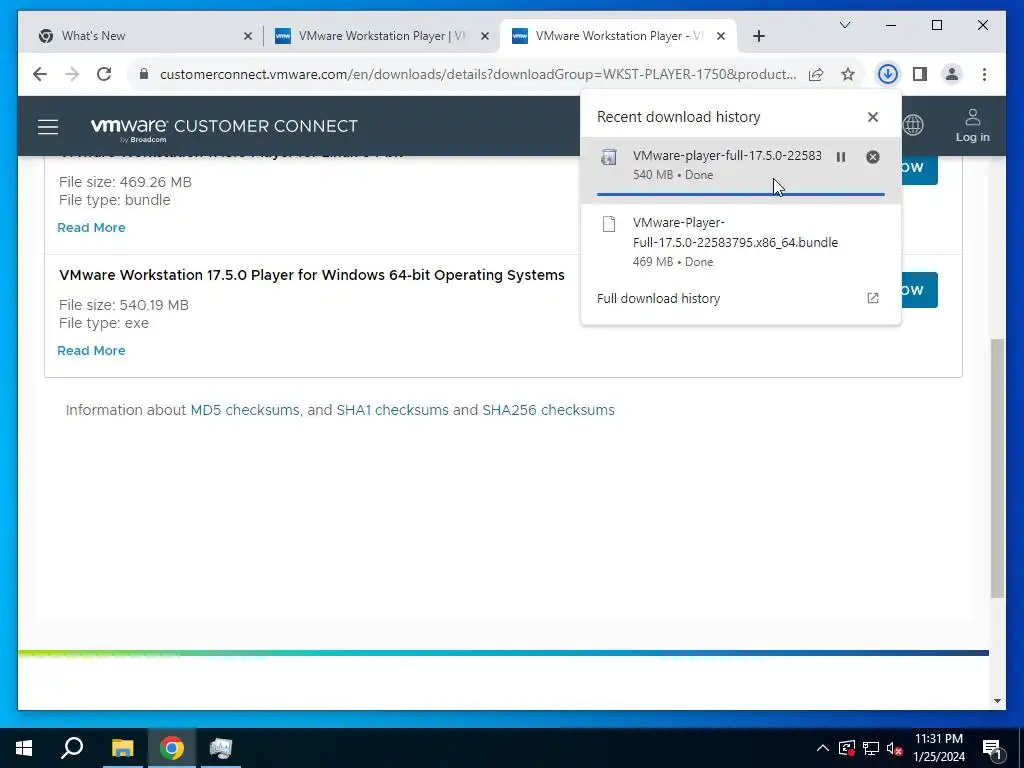Pause the VMware-player-full download
The height and width of the screenshot is (768, 1024).
pyautogui.click(x=841, y=157)
